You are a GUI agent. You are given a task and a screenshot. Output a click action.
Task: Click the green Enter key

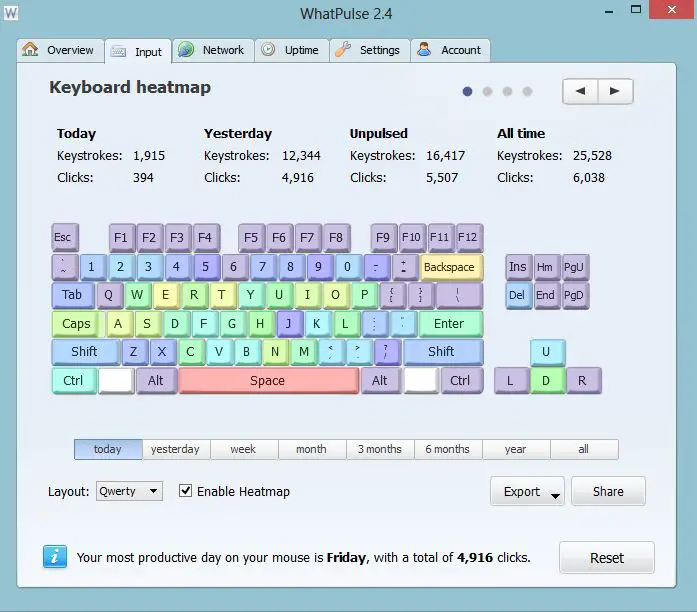pos(451,324)
